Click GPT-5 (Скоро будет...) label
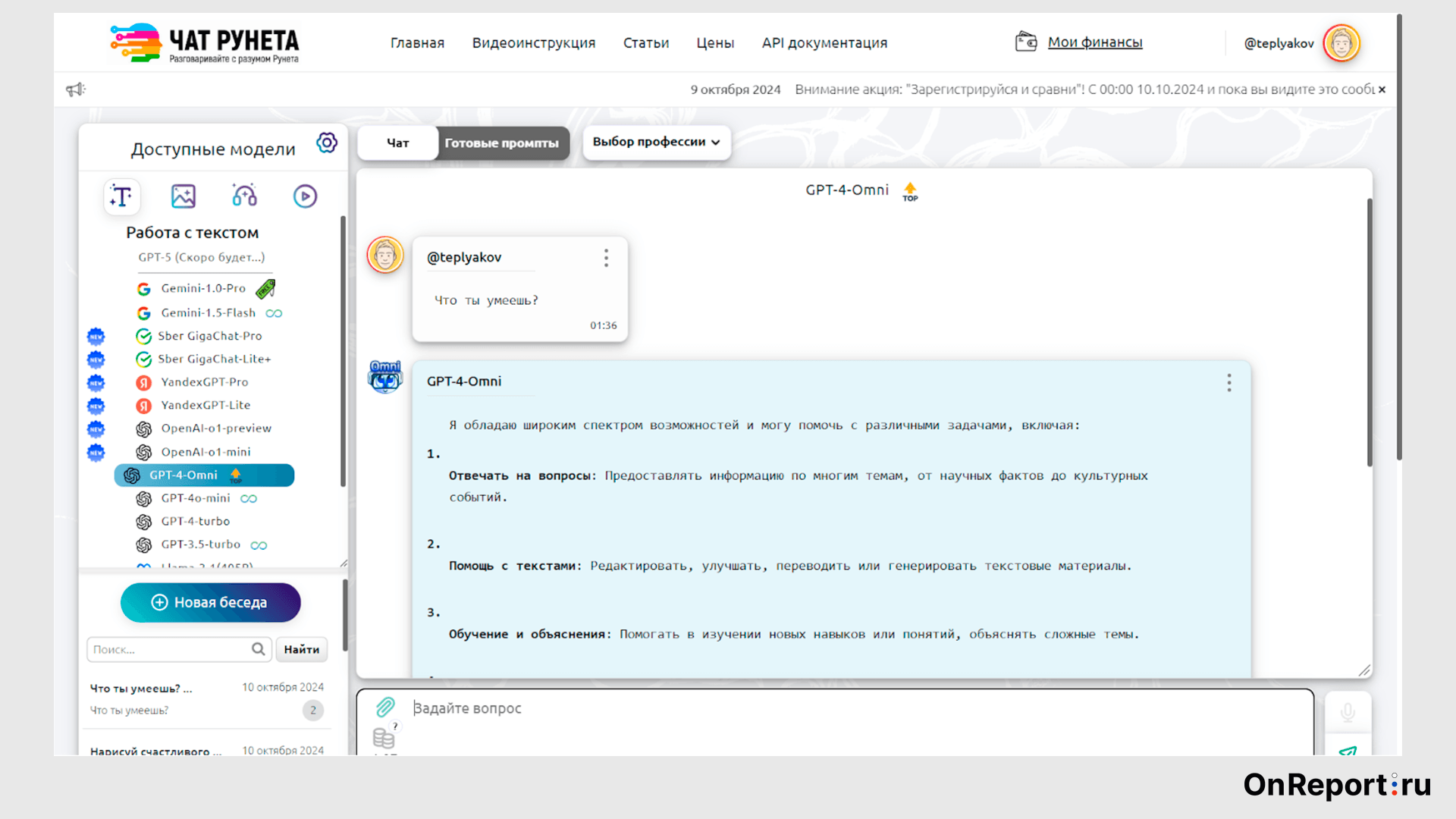The image size is (1456, 819). 202,257
